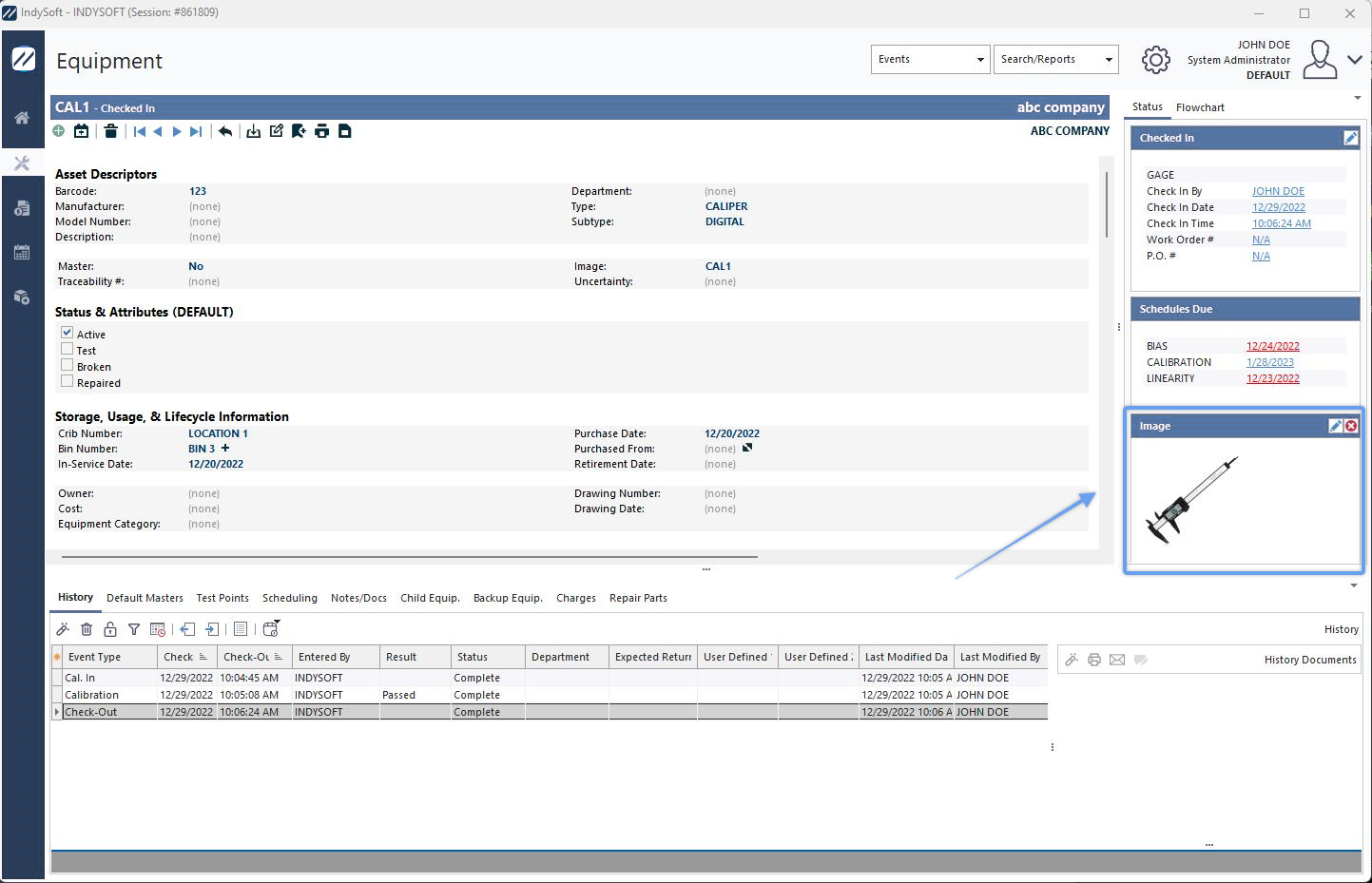Viewport: 1372px width, 883px height.
Task: Click the download/import tray icon
Action: (x=253, y=131)
